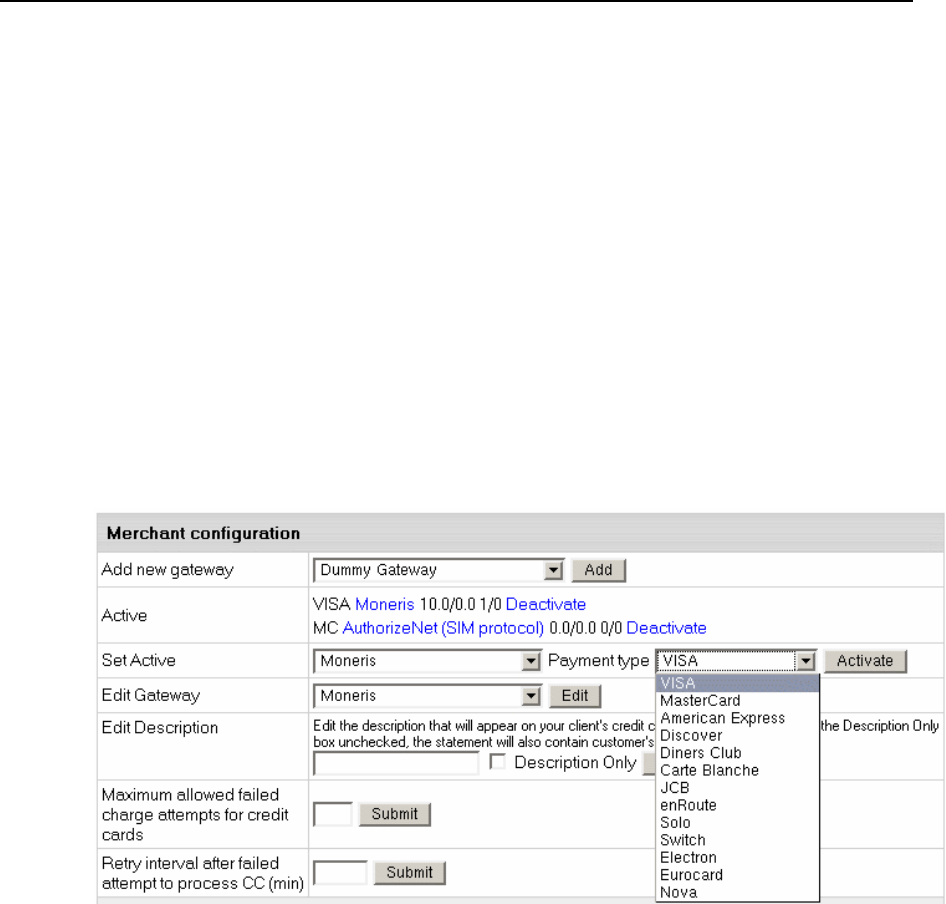Pick Diners Club payment type

(x=737, y=753)
